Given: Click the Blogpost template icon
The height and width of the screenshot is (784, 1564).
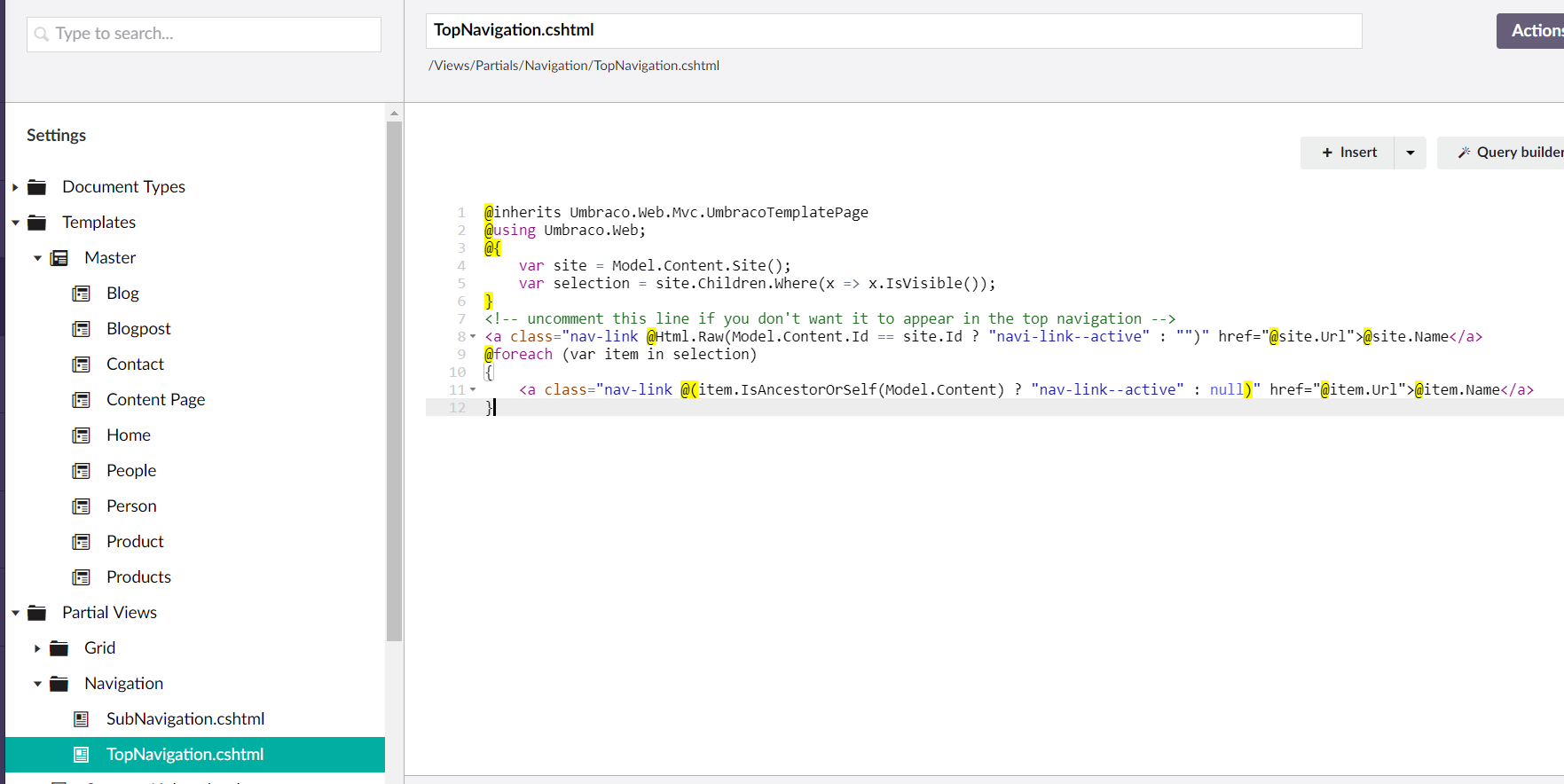Looking at the screenshot, I should 81,329.
